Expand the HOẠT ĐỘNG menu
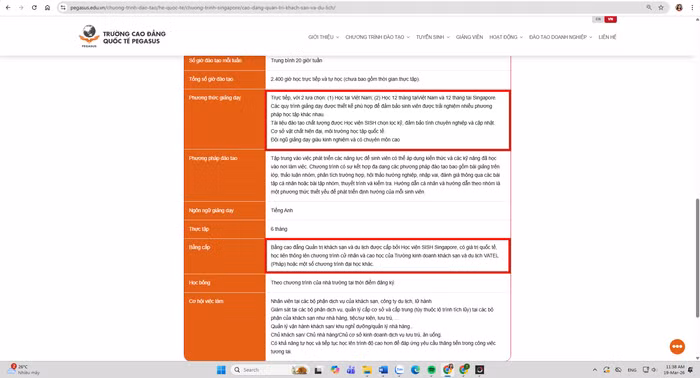Image resolution: width=700 pixels, height=378 pixels. (506, 37)
